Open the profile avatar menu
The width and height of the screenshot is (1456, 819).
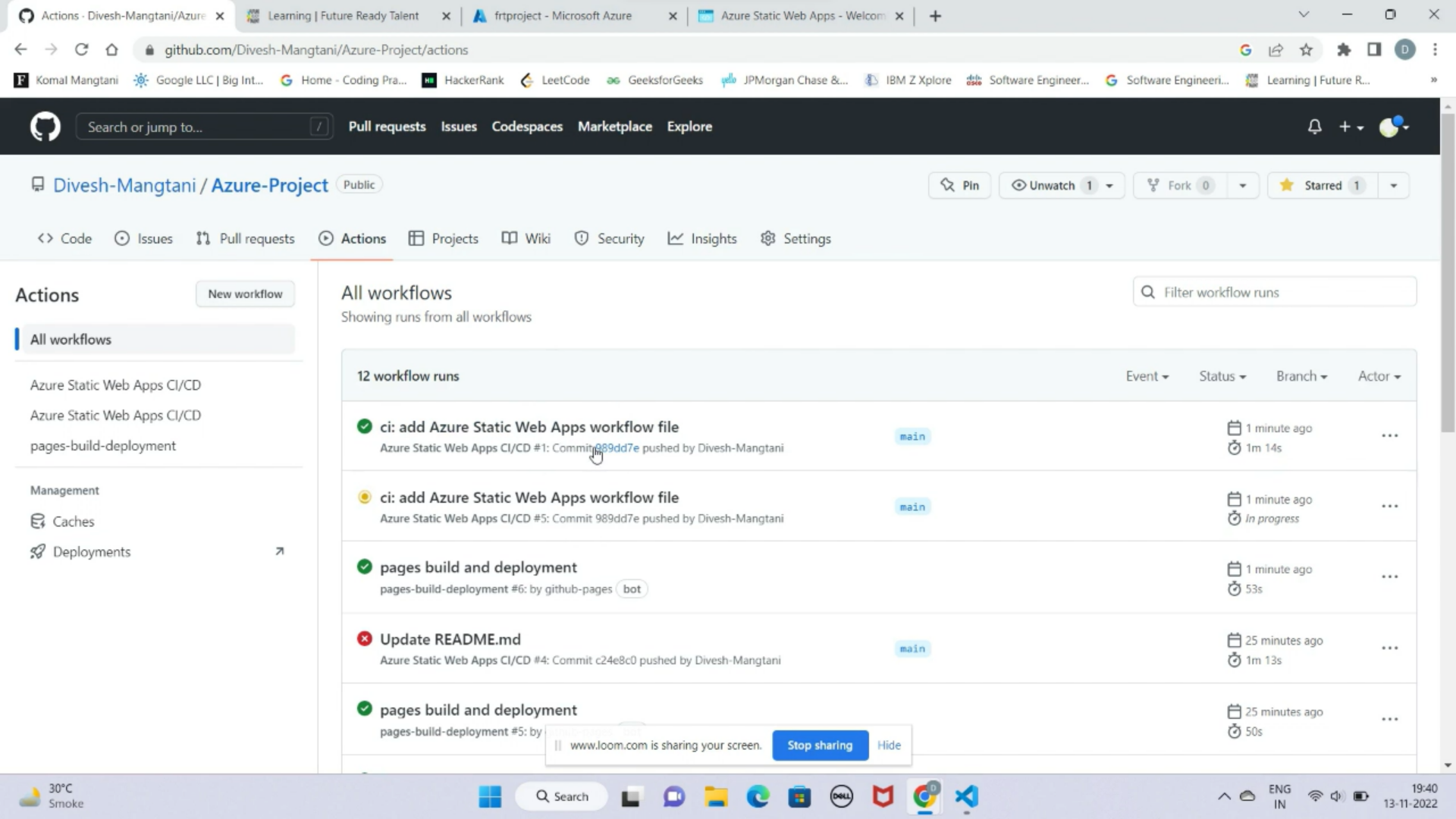[x=1391, y=126]
